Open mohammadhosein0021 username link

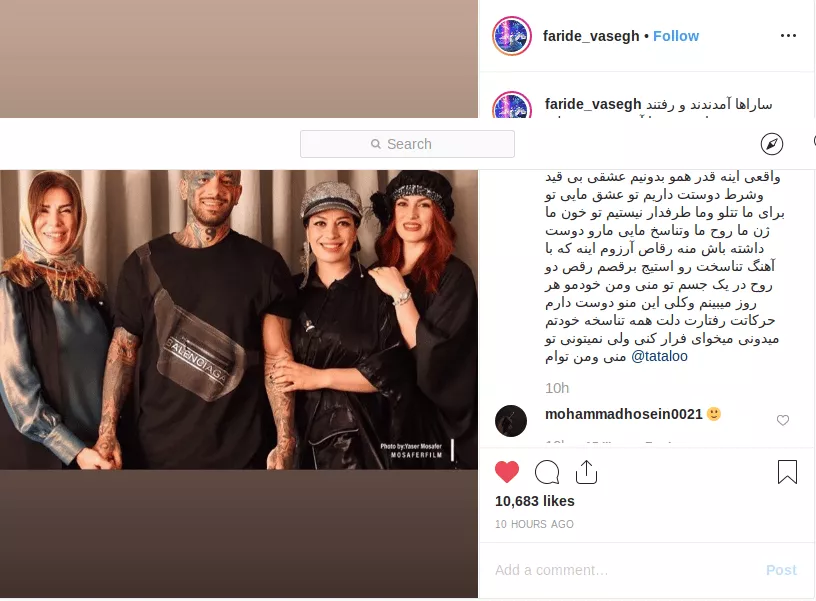click(623, 414)
